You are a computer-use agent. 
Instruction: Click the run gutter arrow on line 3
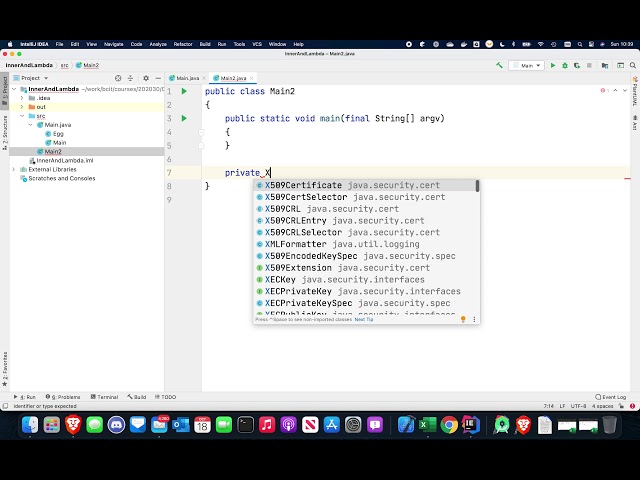pos(184,118)
